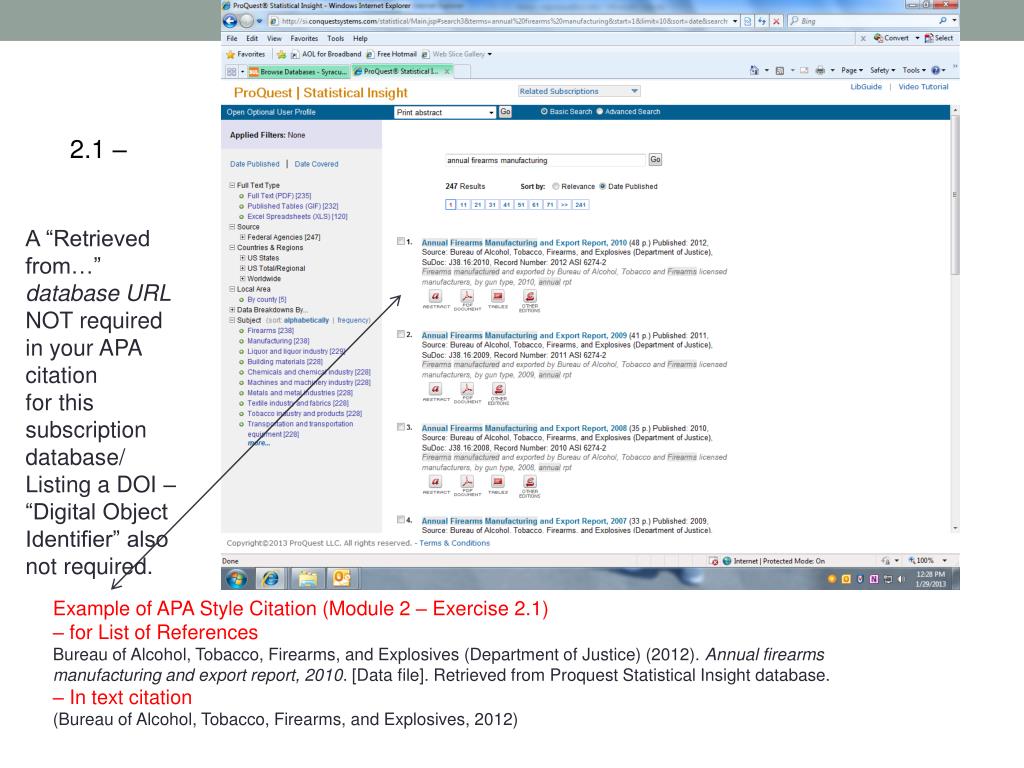Open Other Editions icon for 2008 report
Screen dimensions: 1024x768
pyautogui.click(x=530, y=483)
